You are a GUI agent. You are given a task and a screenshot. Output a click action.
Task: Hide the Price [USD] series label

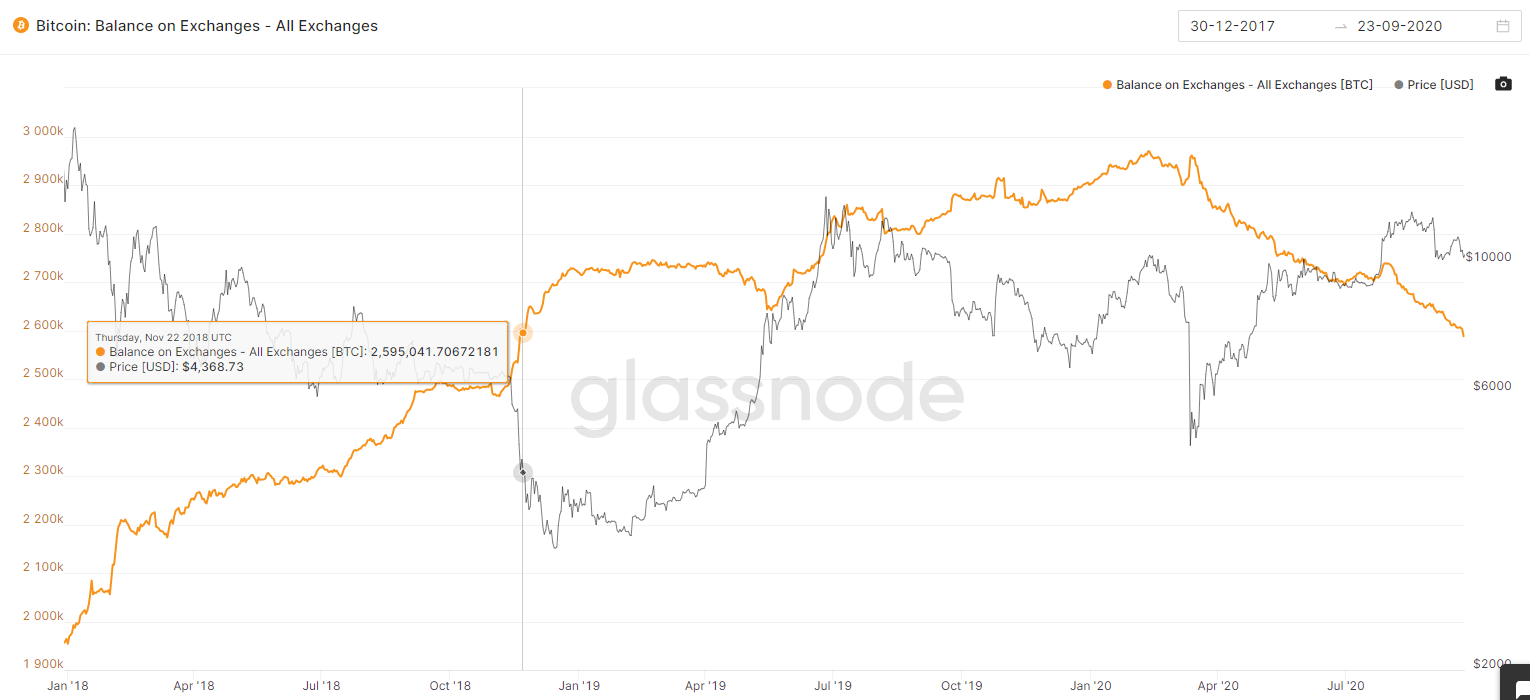[1440, 85]
